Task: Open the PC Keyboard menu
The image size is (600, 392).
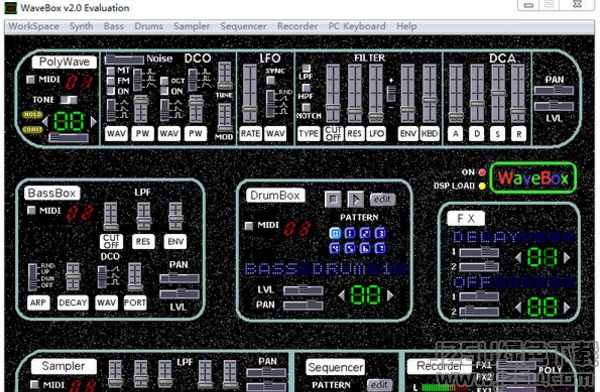Action: point(357,26)
